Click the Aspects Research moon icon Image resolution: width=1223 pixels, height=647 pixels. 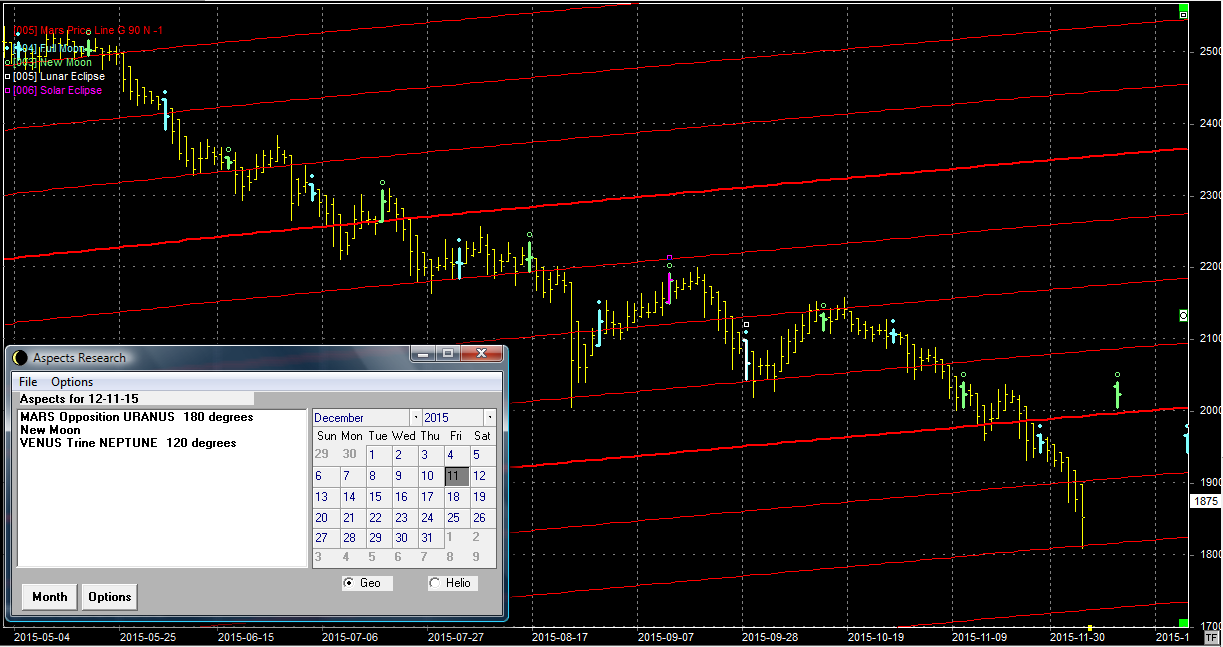(20, 358)
